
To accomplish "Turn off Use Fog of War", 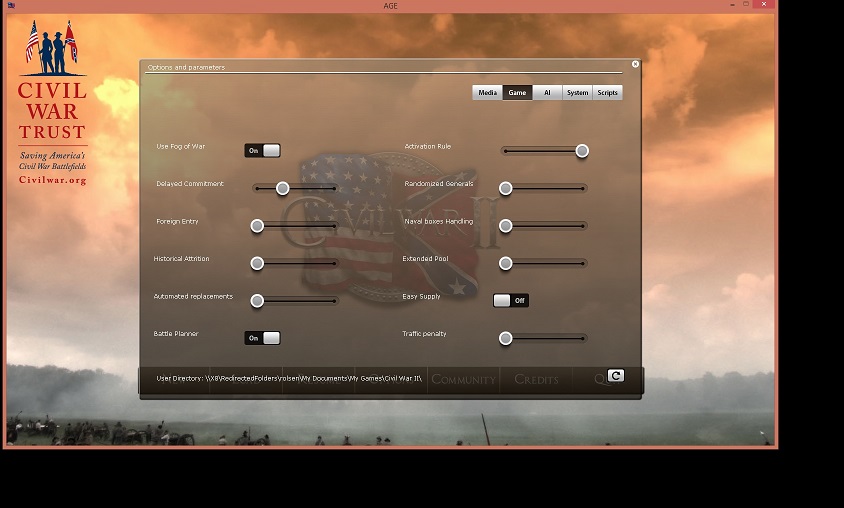I will click(262, 151).
